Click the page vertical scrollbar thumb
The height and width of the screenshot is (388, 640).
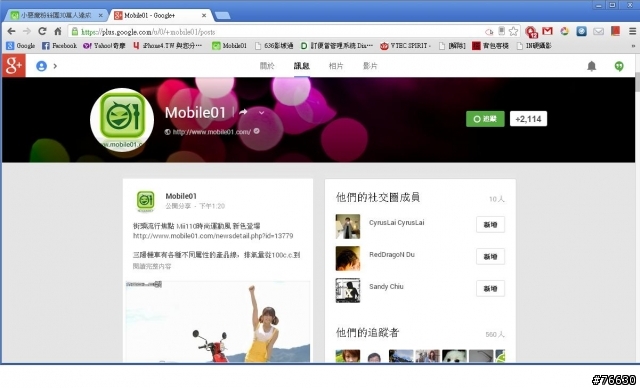(x=637, y=82)
